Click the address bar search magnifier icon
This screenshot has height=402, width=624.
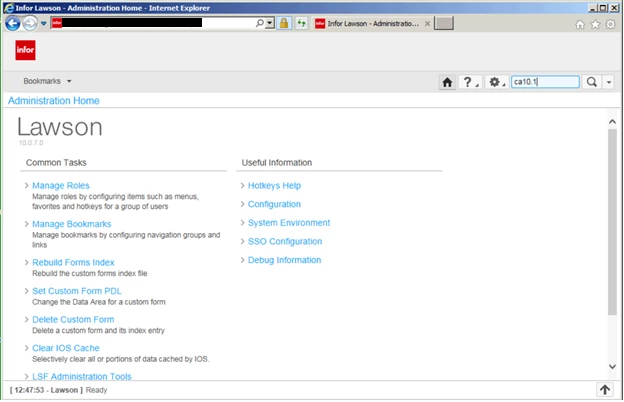coord(259,23)
